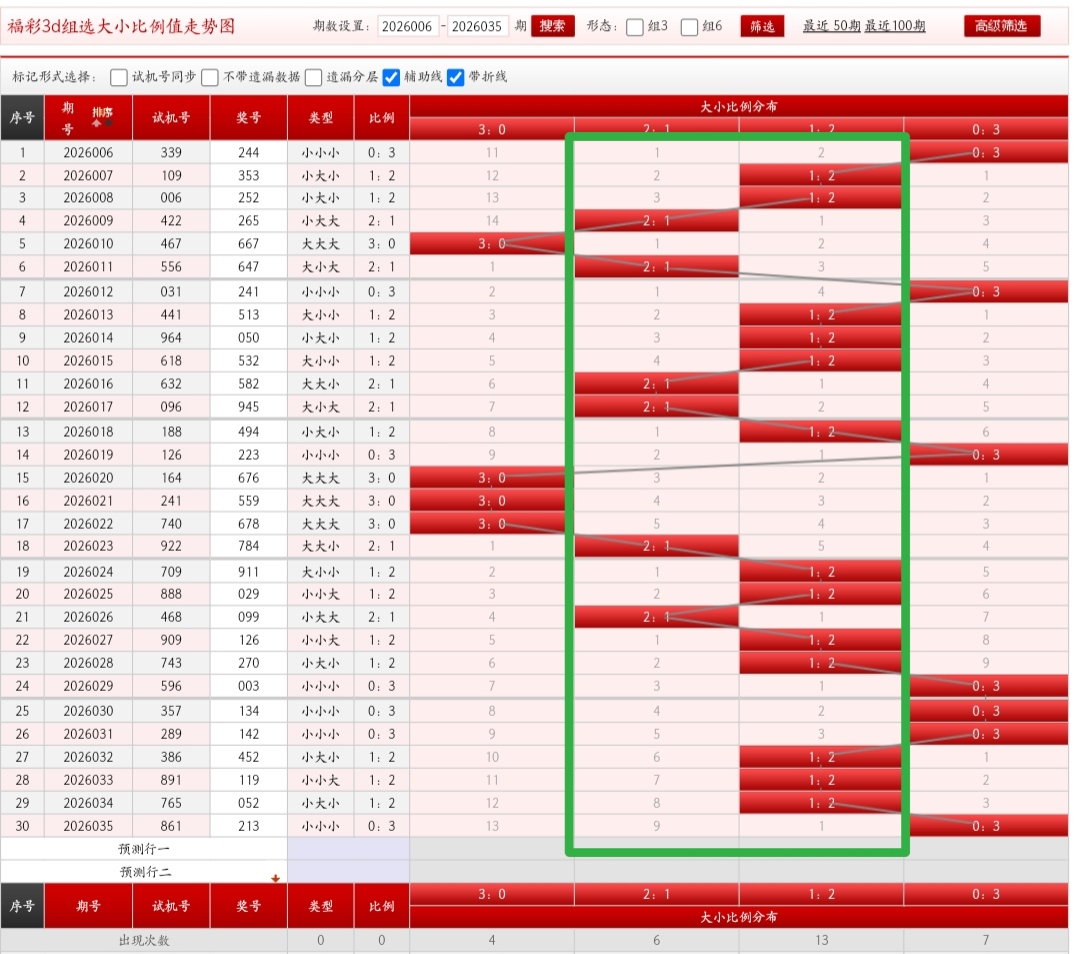The height and width of the screenshot is (954, 1080).
Task: Click the red 3:0 marker for issue 2026022
Action: point(491,524)
